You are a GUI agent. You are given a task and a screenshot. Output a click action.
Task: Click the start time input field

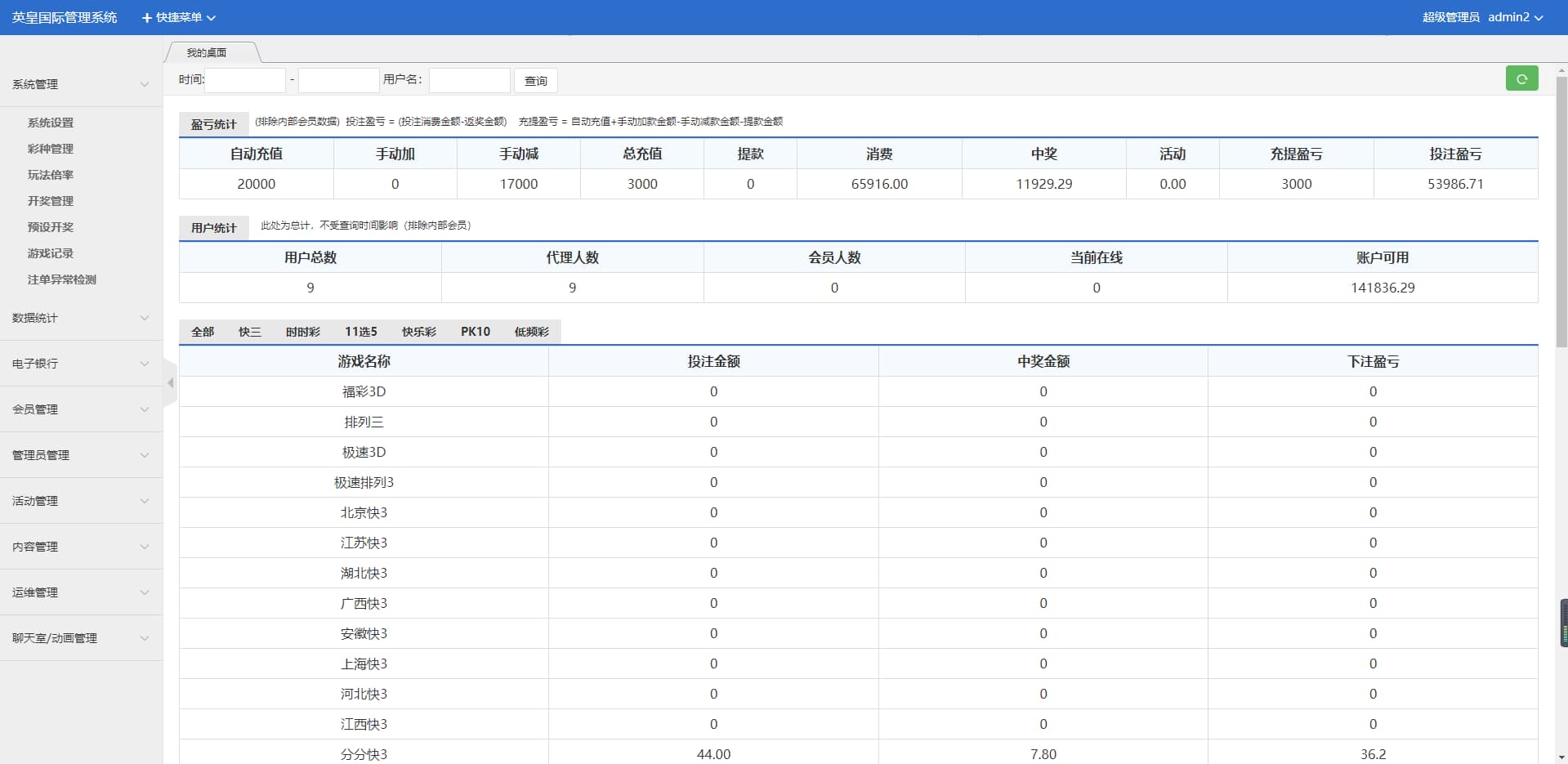[x=244, y=80]
